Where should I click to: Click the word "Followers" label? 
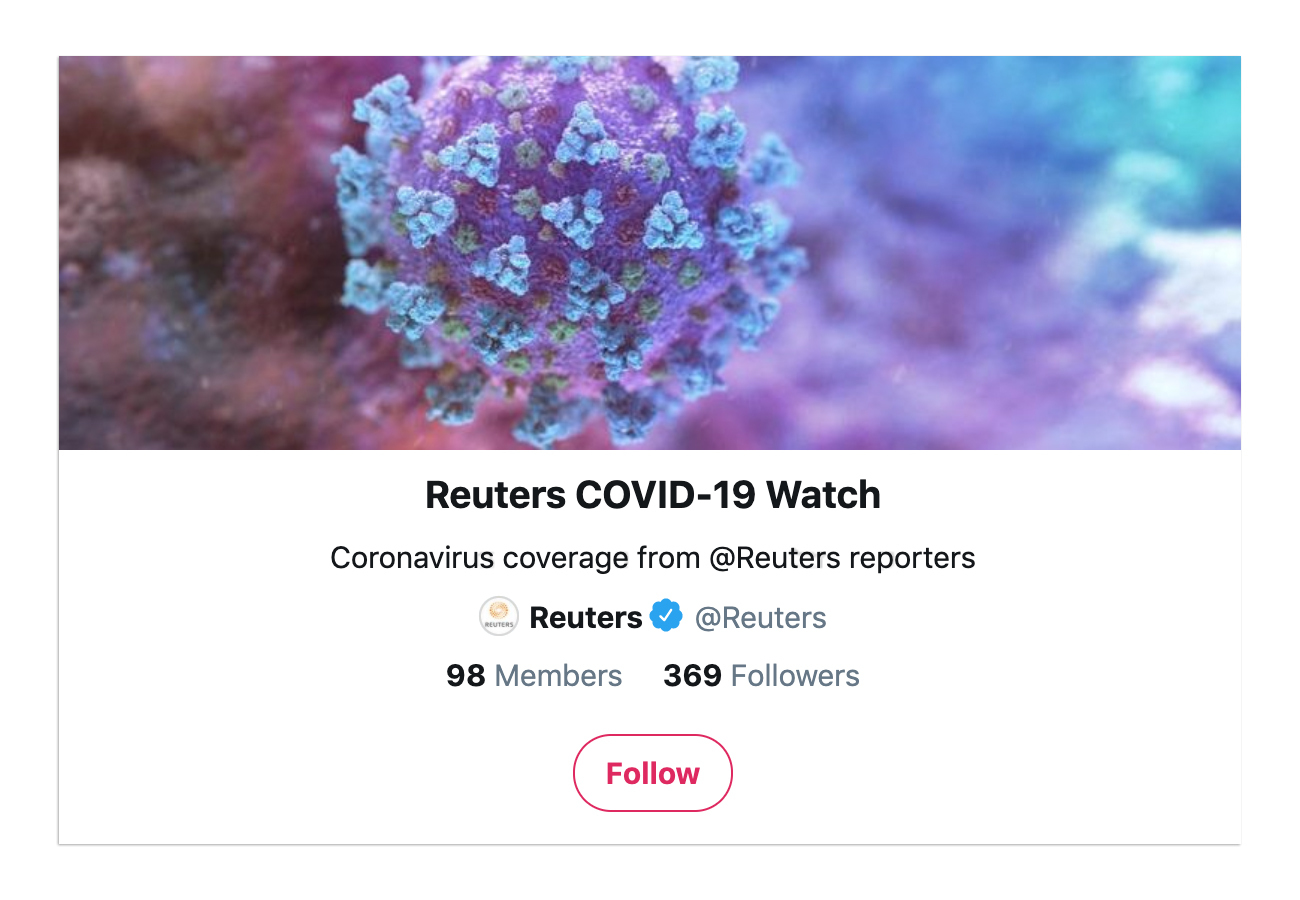click(x=796, y=676)
